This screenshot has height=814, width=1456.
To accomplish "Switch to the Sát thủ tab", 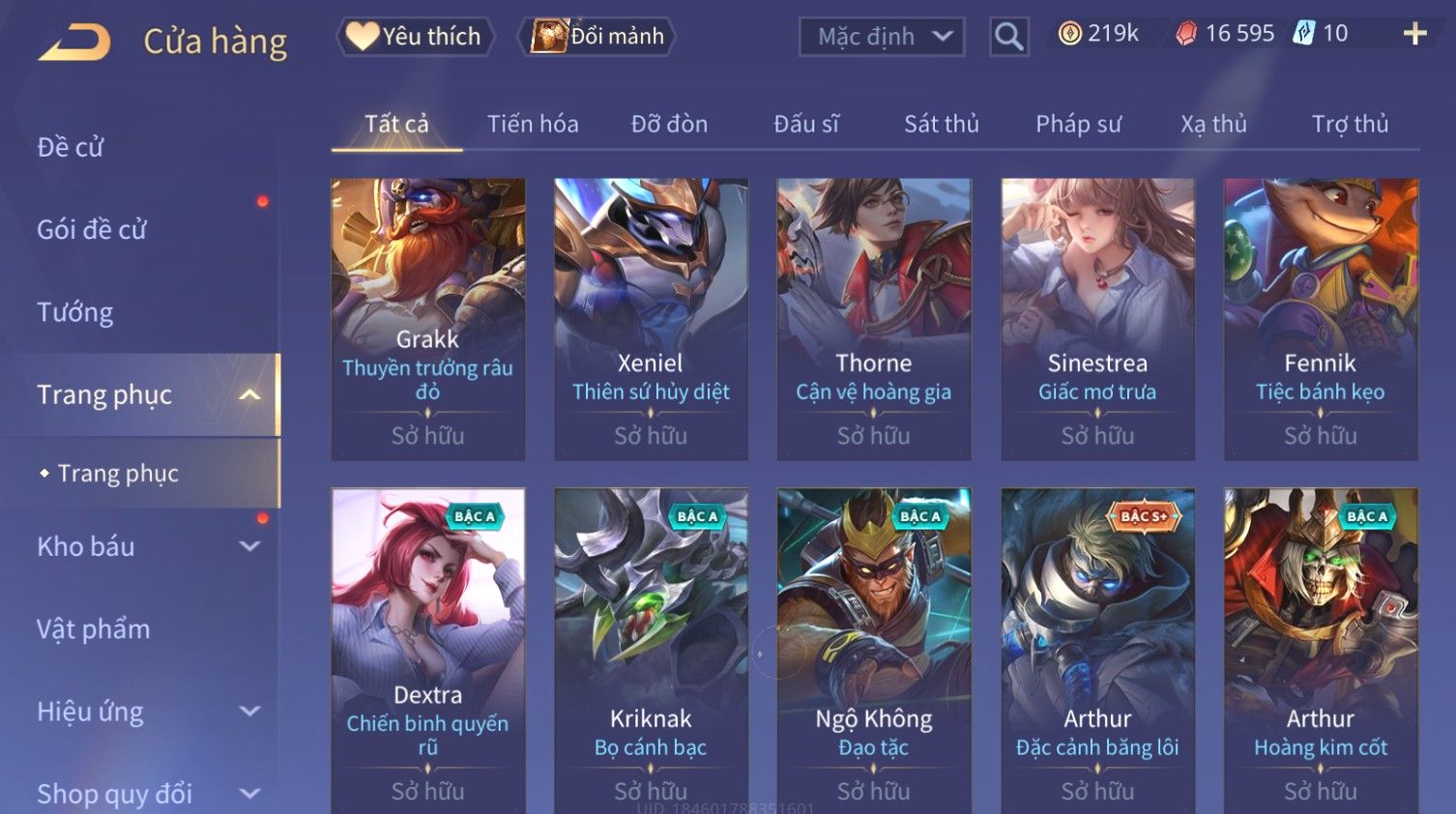I will [942, 124].
